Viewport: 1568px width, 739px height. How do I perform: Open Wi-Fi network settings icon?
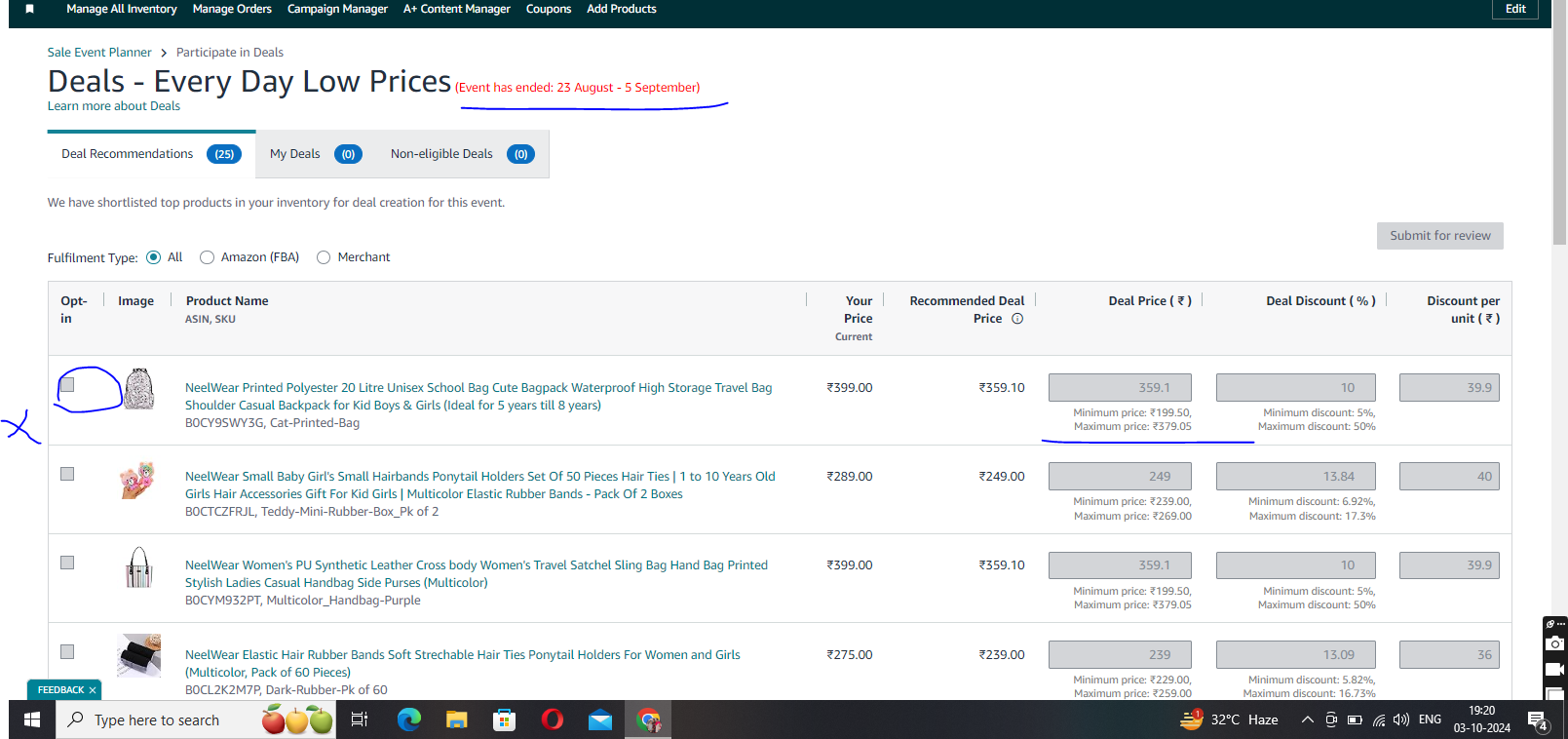click(x=1379, y=720)
